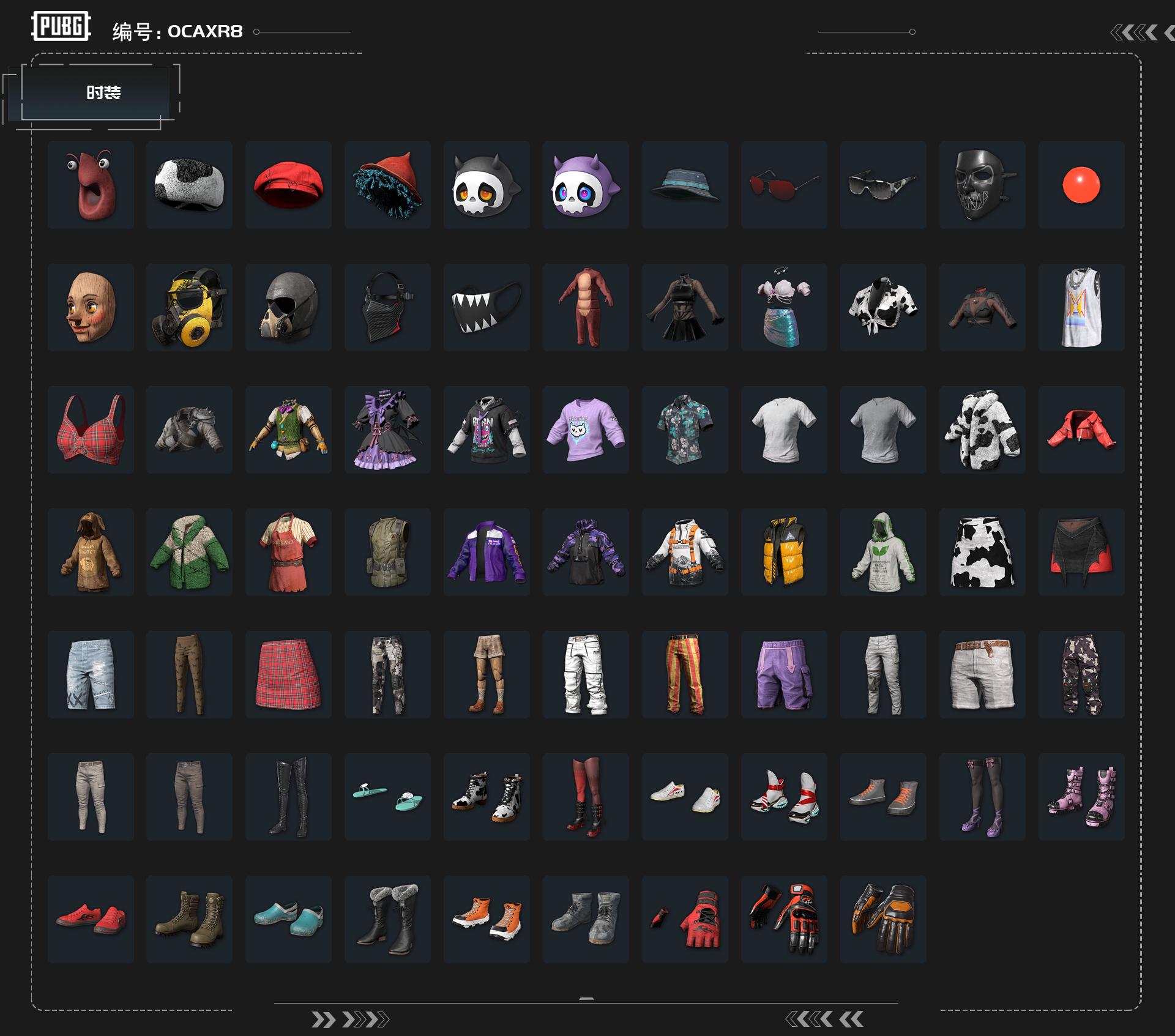Choose the red plaid bra top
1175x1036 pixels.
pos(91,430)
